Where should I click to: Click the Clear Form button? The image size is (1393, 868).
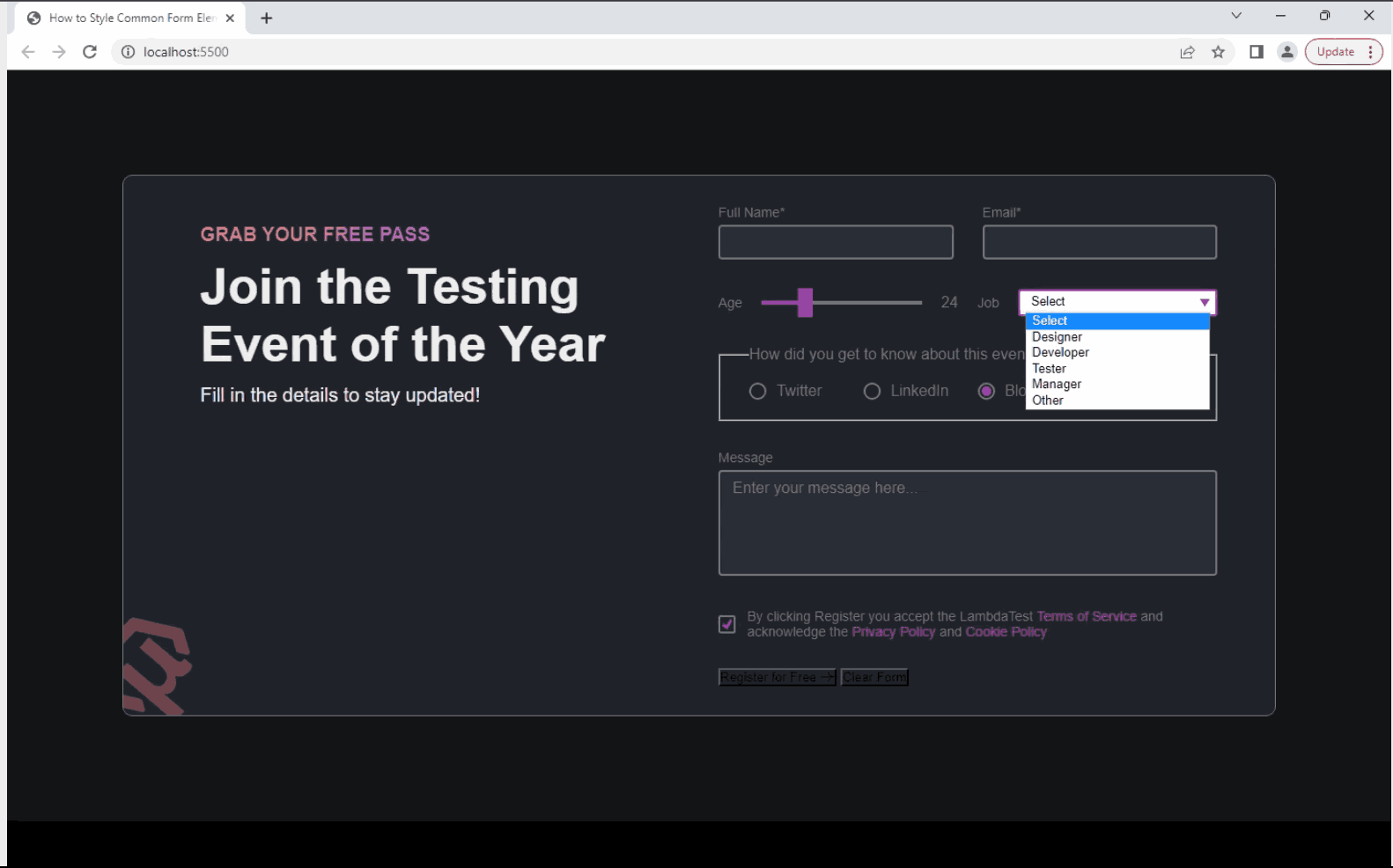coord(874,677)
